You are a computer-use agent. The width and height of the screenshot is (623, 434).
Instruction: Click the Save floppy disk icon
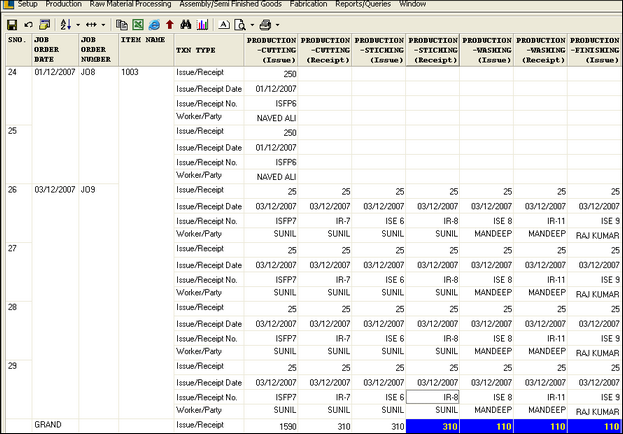click(x=12, y=25)
